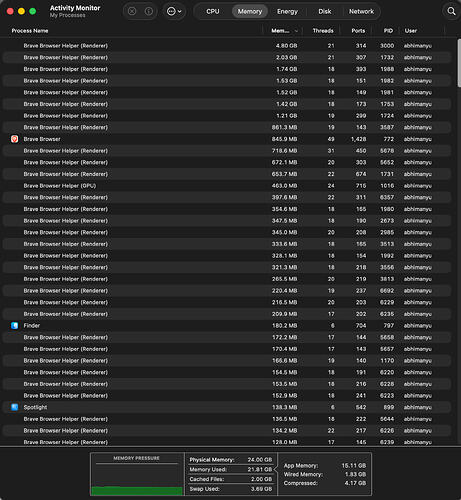Click the 170.4 MB memory value
This screenshot has width=461, height=500.
point(284,349)
